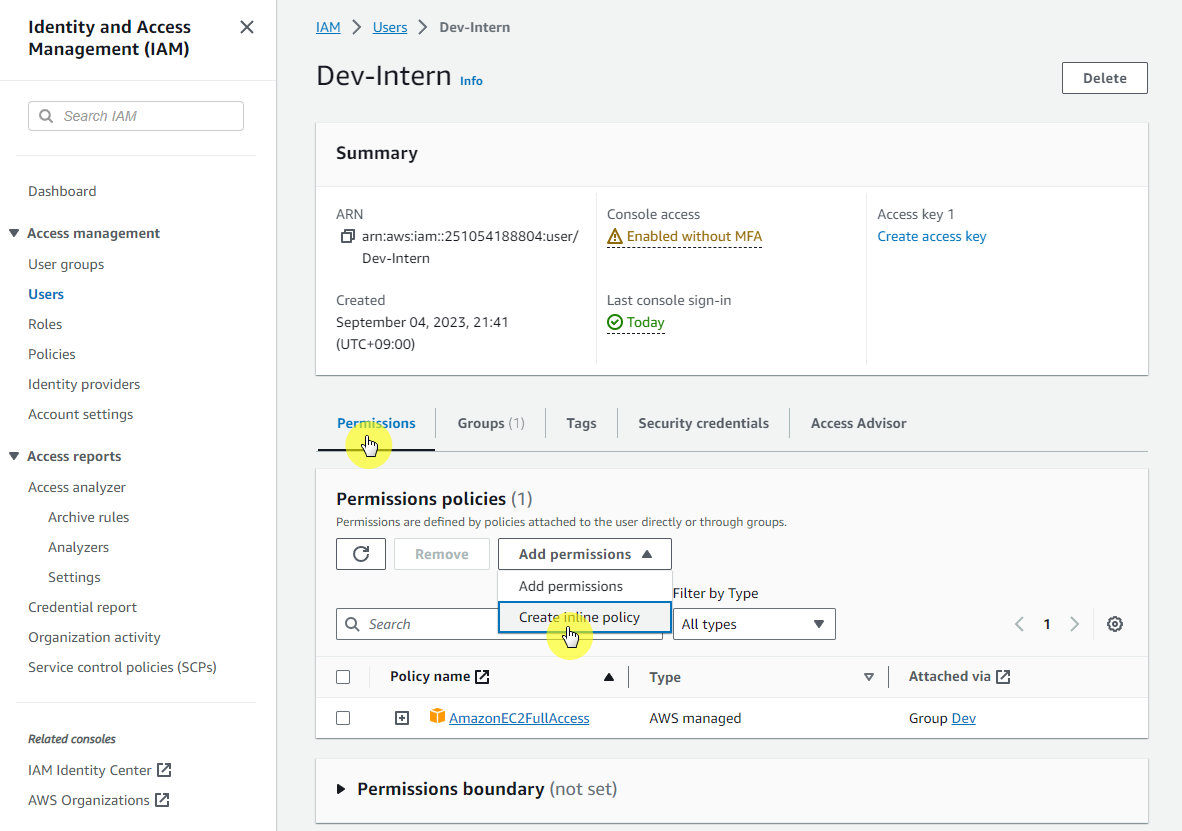
Task: Refresh the permissions policies list
Action: point(361,554)
